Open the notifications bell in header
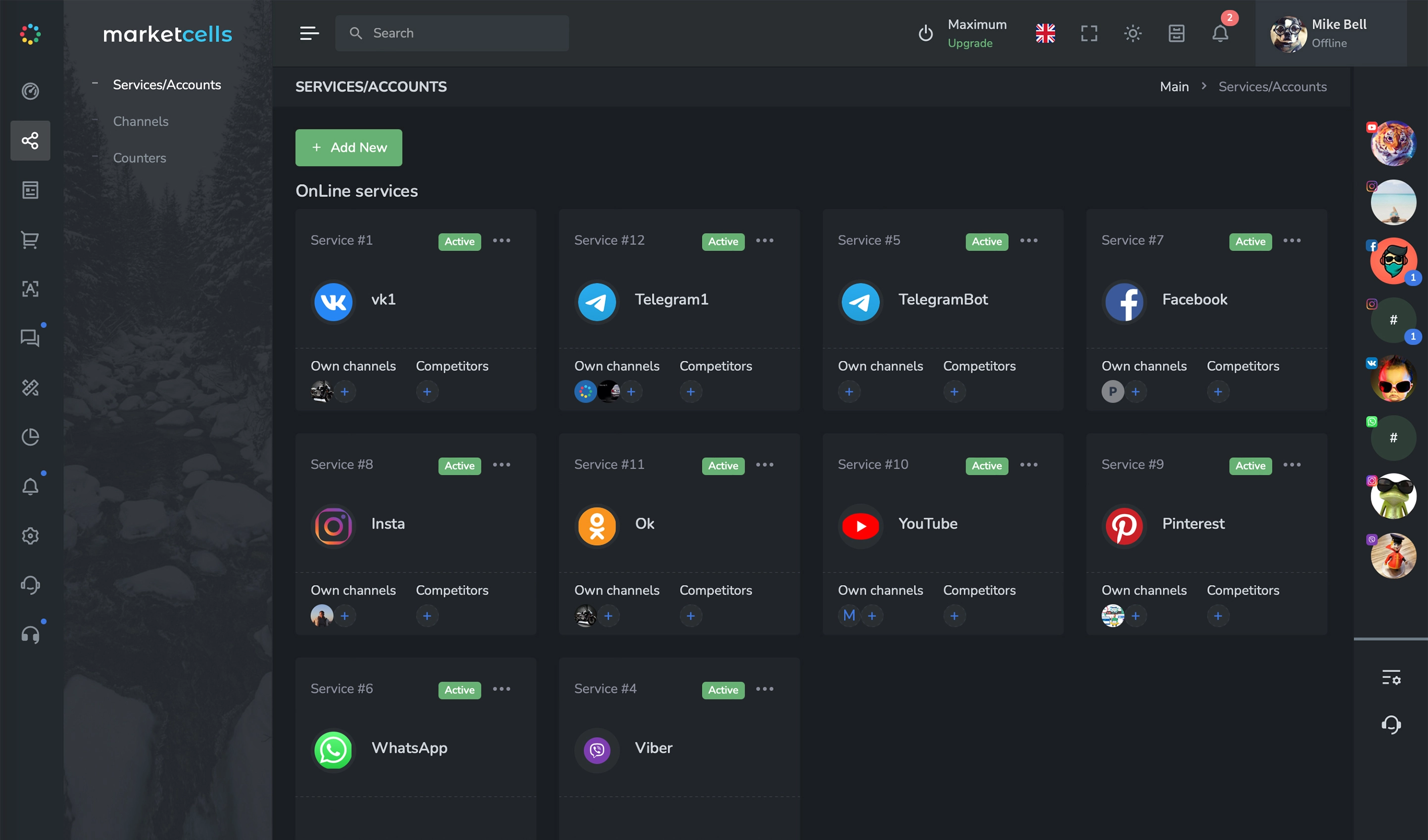 1220,34
